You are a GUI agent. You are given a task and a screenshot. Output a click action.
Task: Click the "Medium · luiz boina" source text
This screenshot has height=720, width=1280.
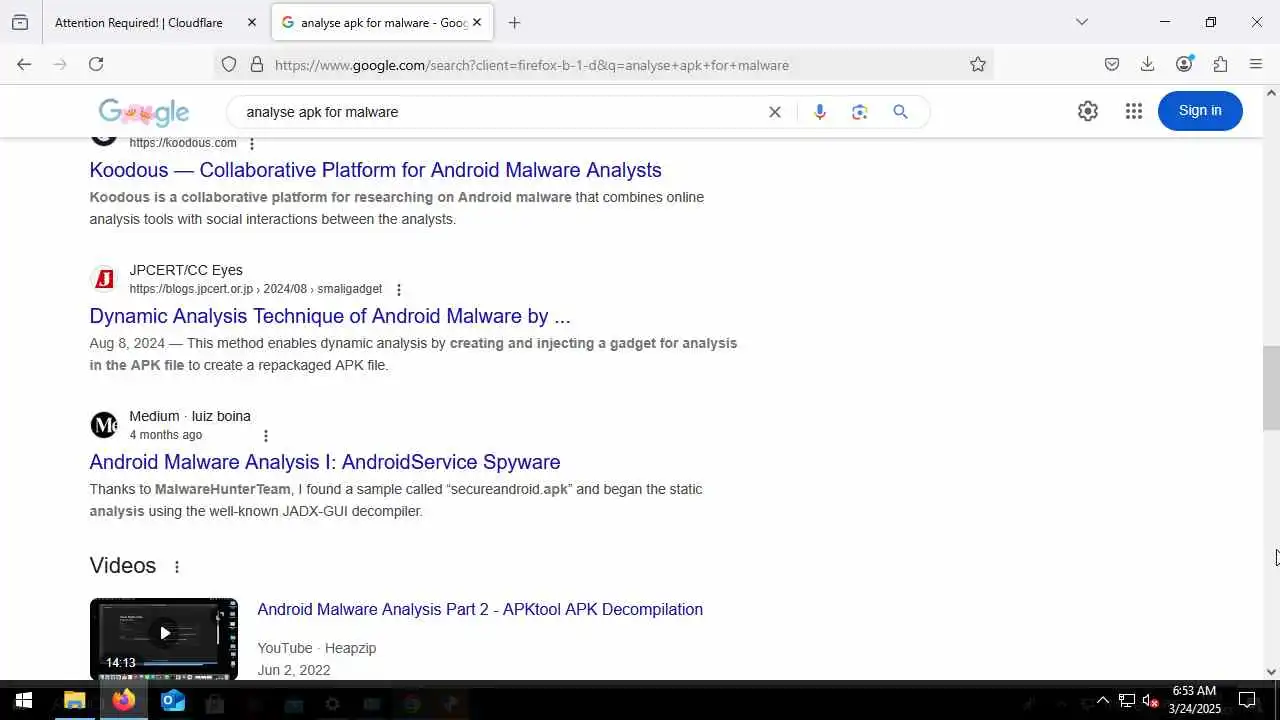190,416
